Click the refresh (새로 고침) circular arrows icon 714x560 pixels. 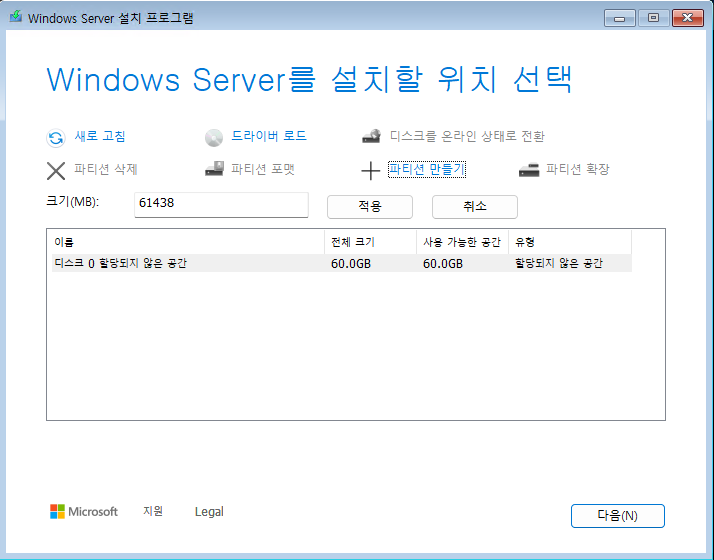pyautogui.click(x=56, y=137)
